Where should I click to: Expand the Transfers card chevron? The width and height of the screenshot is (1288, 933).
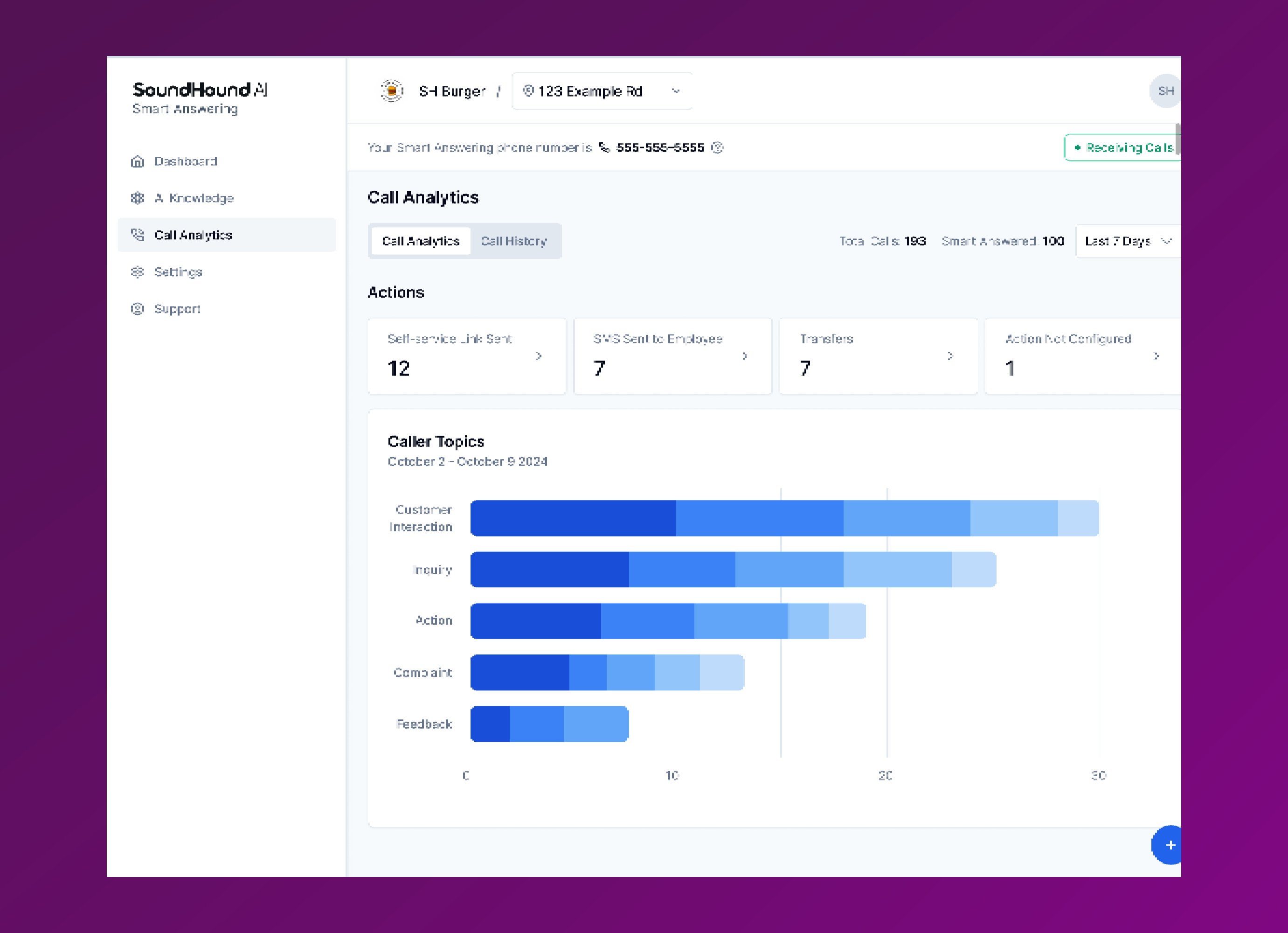pyautogui.click(x=949, y=356)
